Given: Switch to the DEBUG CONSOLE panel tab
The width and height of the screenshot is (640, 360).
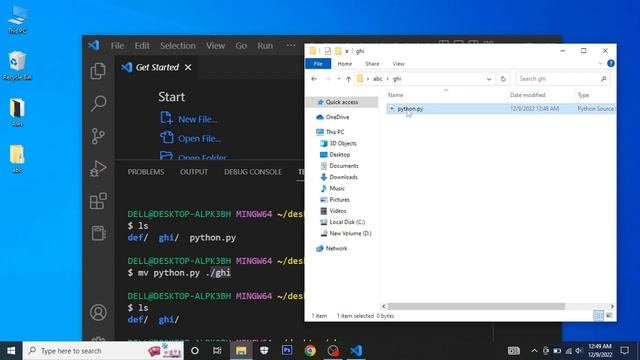Looking at the screenshot, I should pos(253,172).
